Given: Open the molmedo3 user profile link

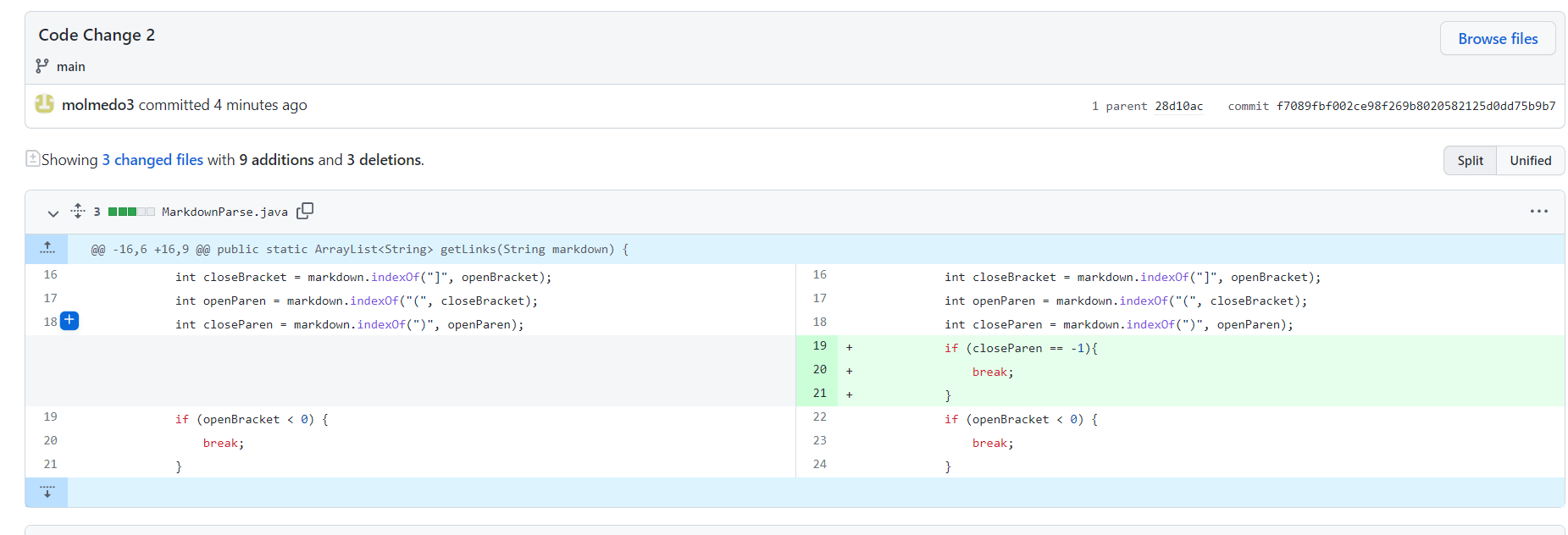Looking at the screenshot, I should coord(97,105).
